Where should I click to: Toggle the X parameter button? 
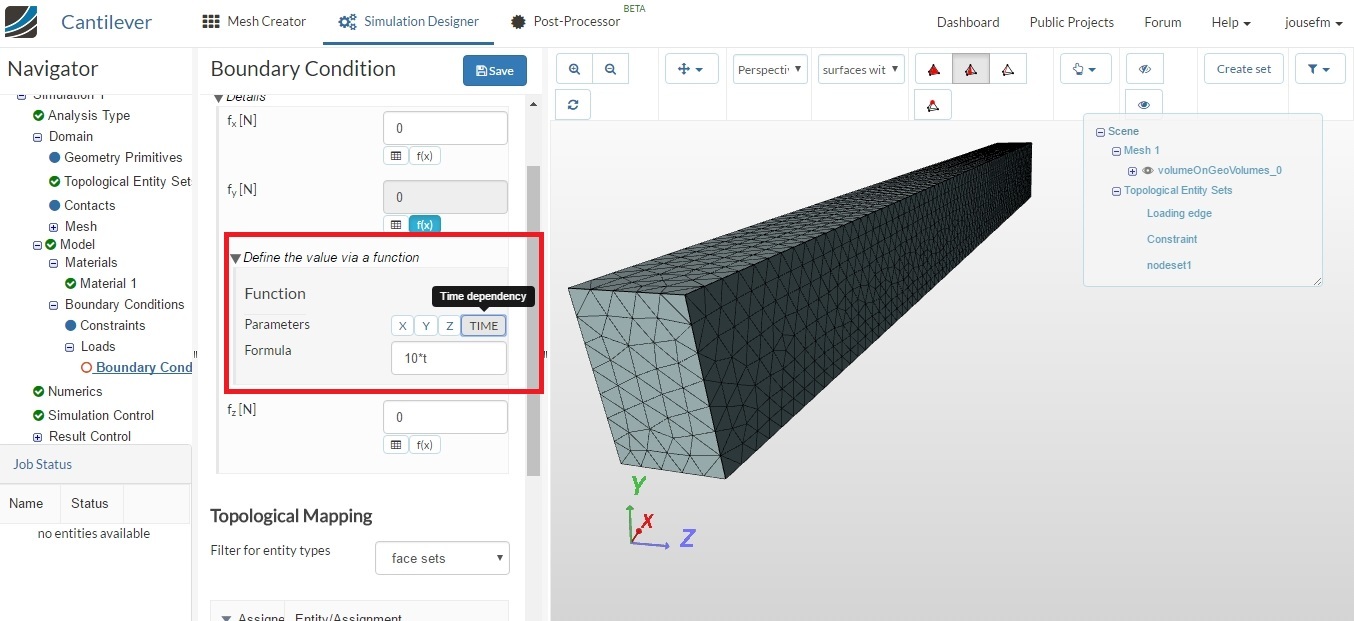click(402, 326)
